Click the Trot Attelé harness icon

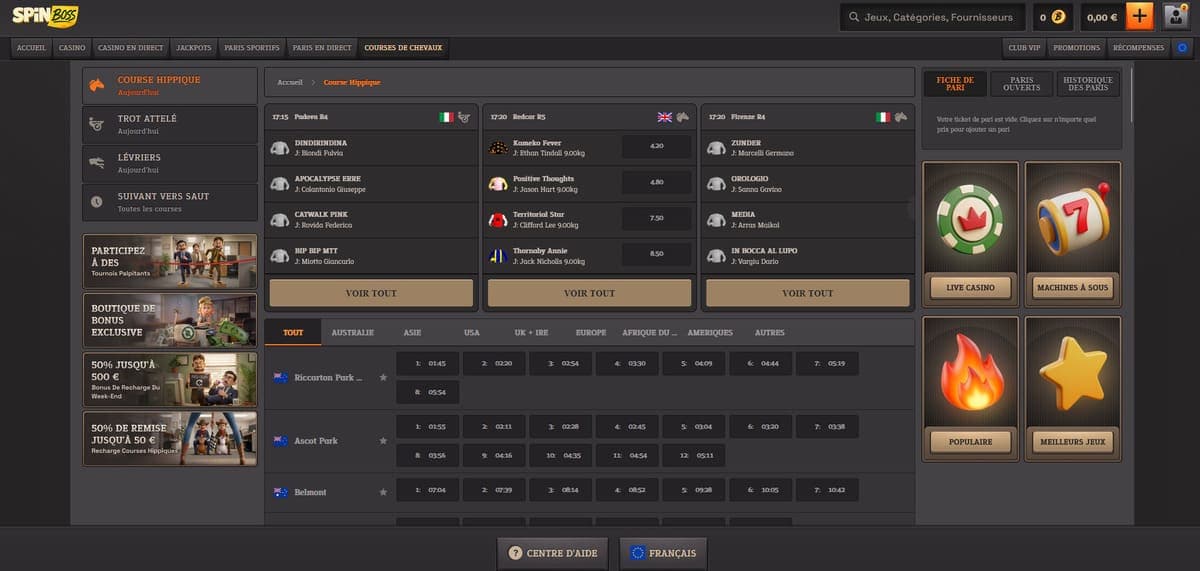coord(97,124)
